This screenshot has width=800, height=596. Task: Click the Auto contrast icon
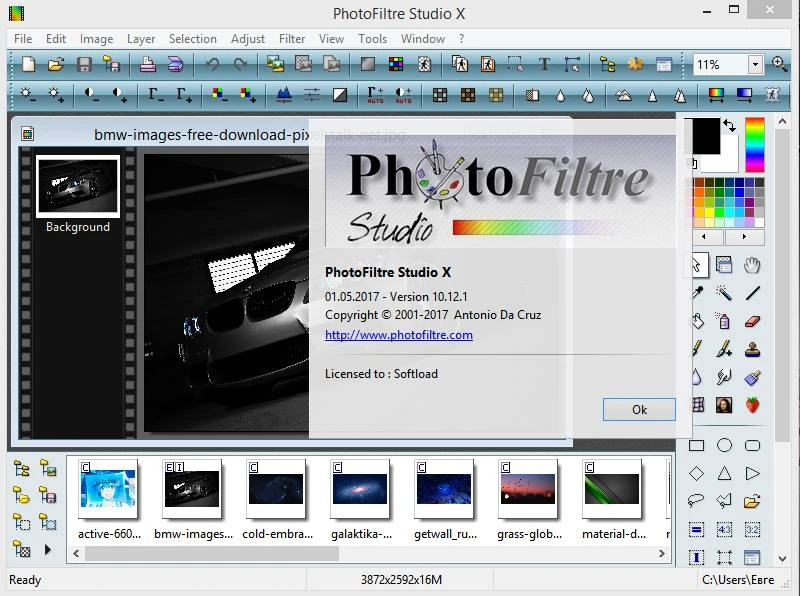[x=403, y=95]
